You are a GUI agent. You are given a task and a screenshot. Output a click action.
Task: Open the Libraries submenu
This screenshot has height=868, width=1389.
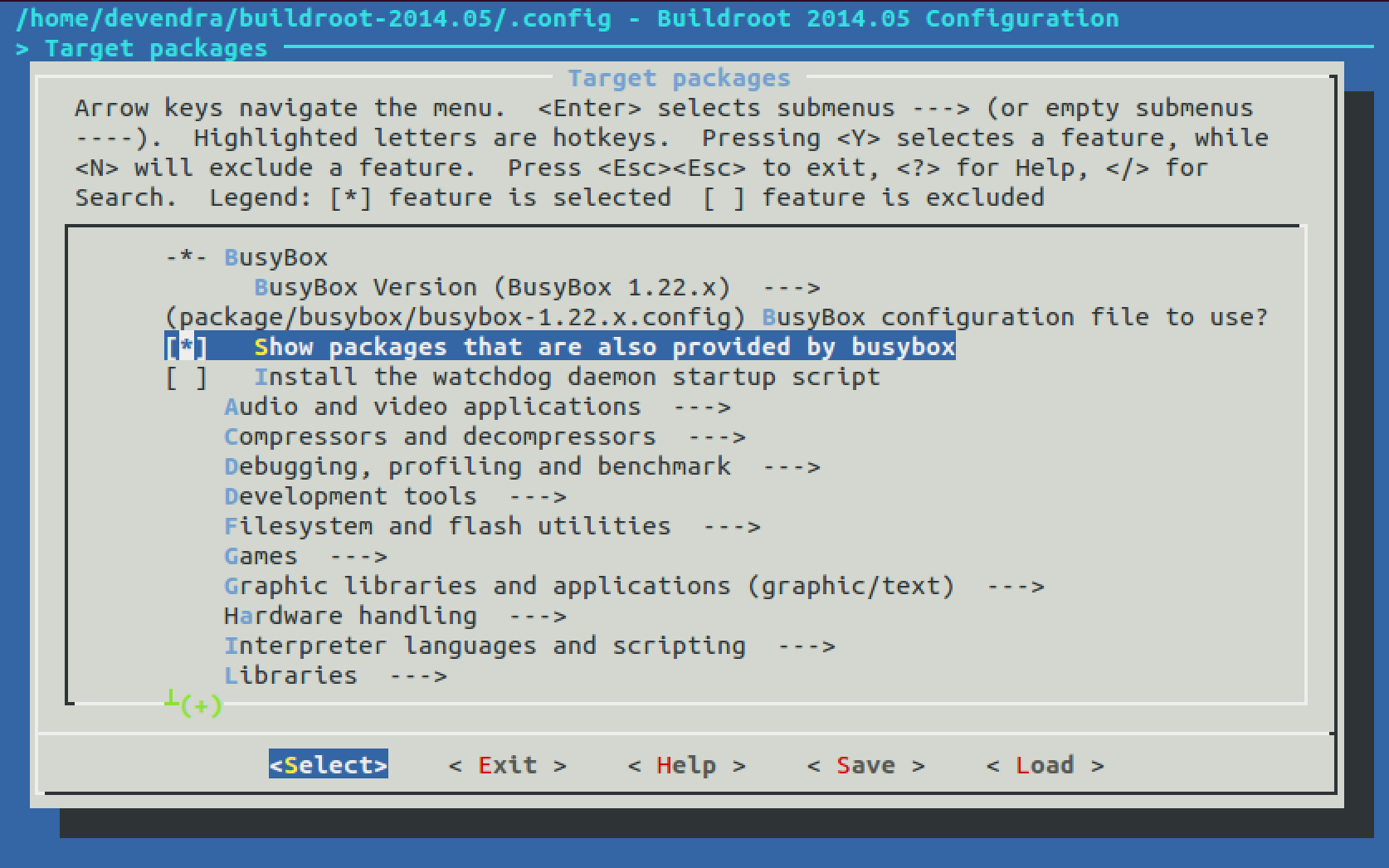click(x=335, y=675)
